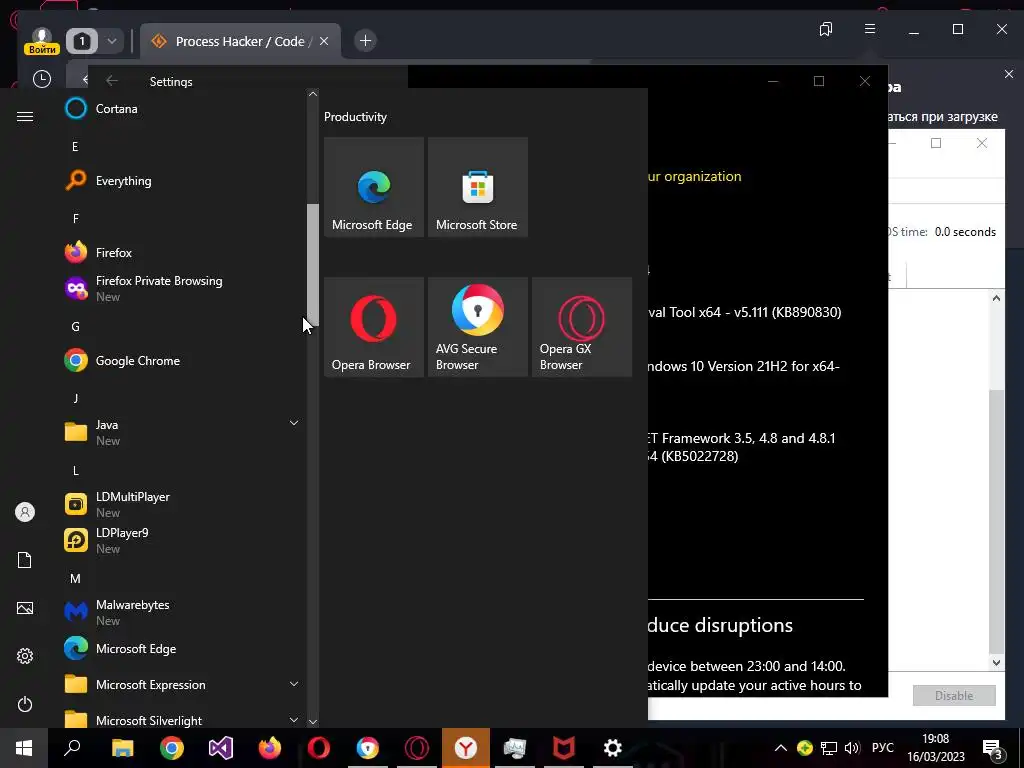Open Pictures from Start sidebar
Viewport: 1024px width, 768px height.
(25, 608)
